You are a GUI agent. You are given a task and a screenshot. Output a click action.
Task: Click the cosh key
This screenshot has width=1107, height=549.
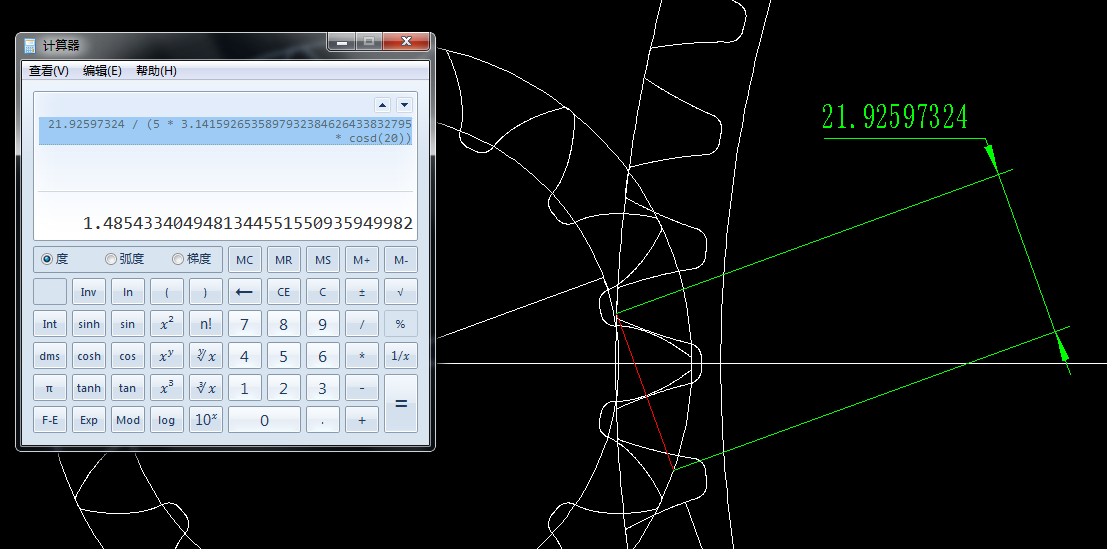pos(88,356)
